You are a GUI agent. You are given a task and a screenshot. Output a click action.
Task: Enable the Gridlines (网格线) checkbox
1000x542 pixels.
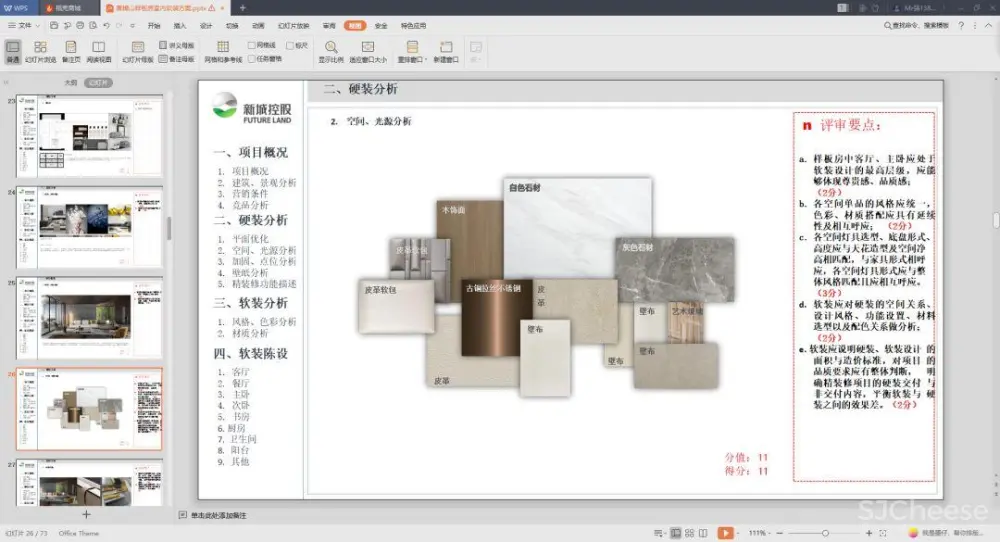coord(252,45)
